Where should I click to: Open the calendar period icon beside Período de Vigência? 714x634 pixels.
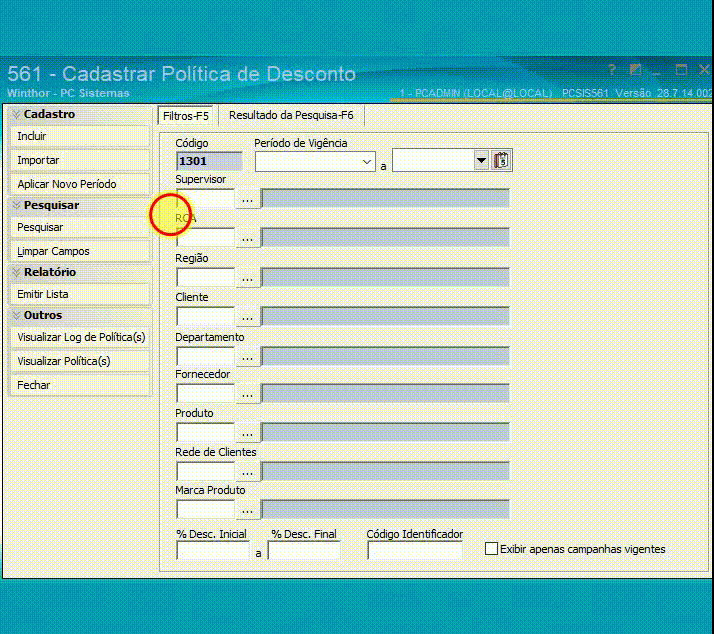pyautogui.click(x=501, y=161)
